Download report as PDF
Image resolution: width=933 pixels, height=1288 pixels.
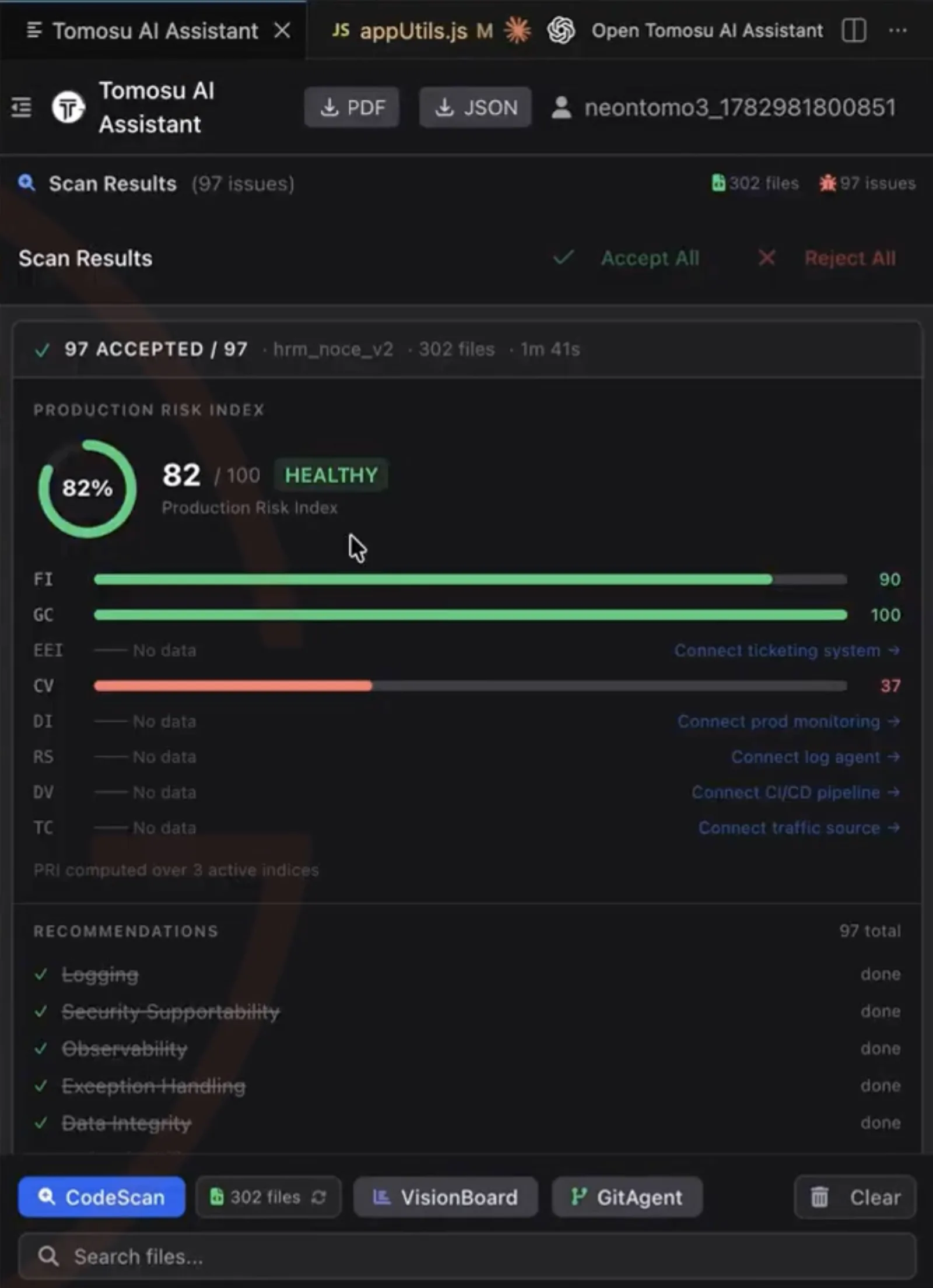coord(352,107)
